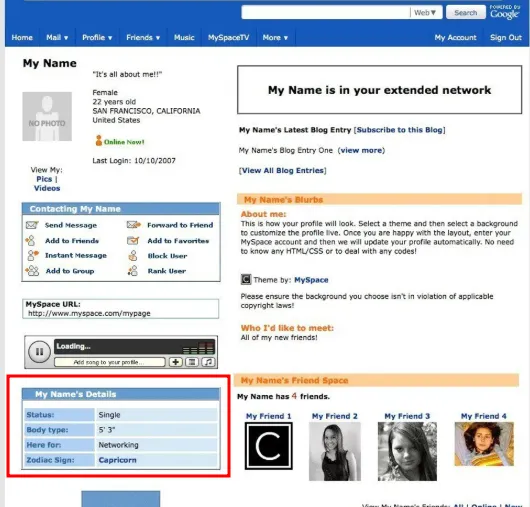This screenshot has height=507, width=530.
Task: Click the music note button in player
Action: [208, 362]
